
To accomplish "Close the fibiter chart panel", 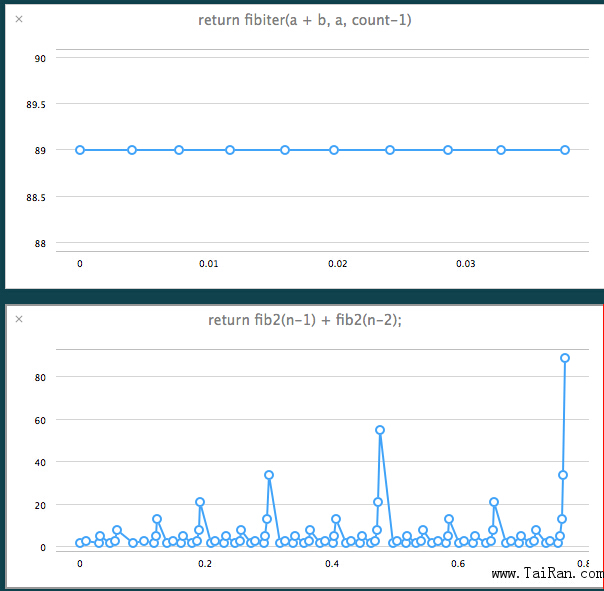I will tap(19, 19).
